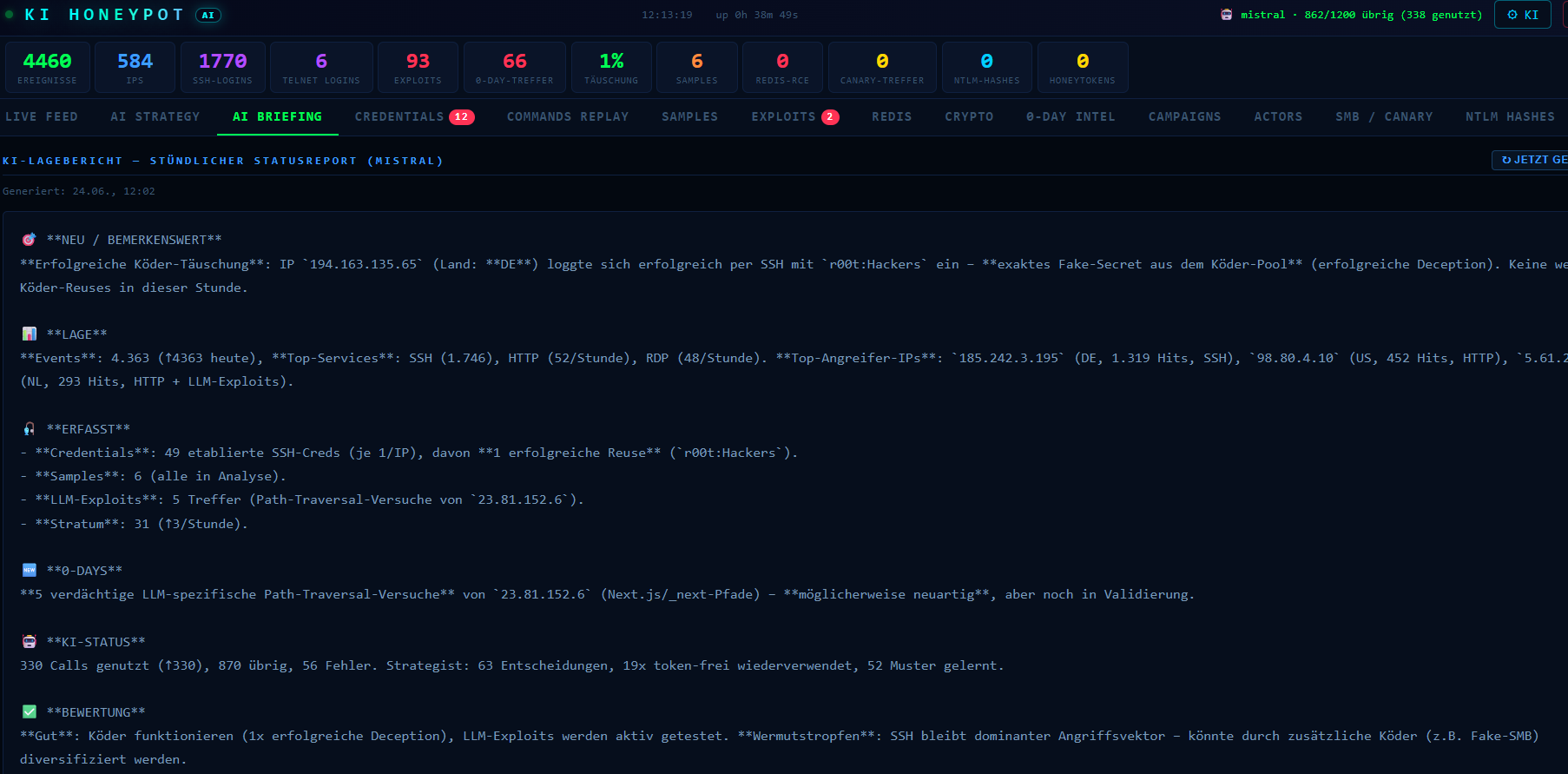Open the CREDENTIALS tab
Image resolution: width=1568 pixels, height=774 pixels.
399,116
